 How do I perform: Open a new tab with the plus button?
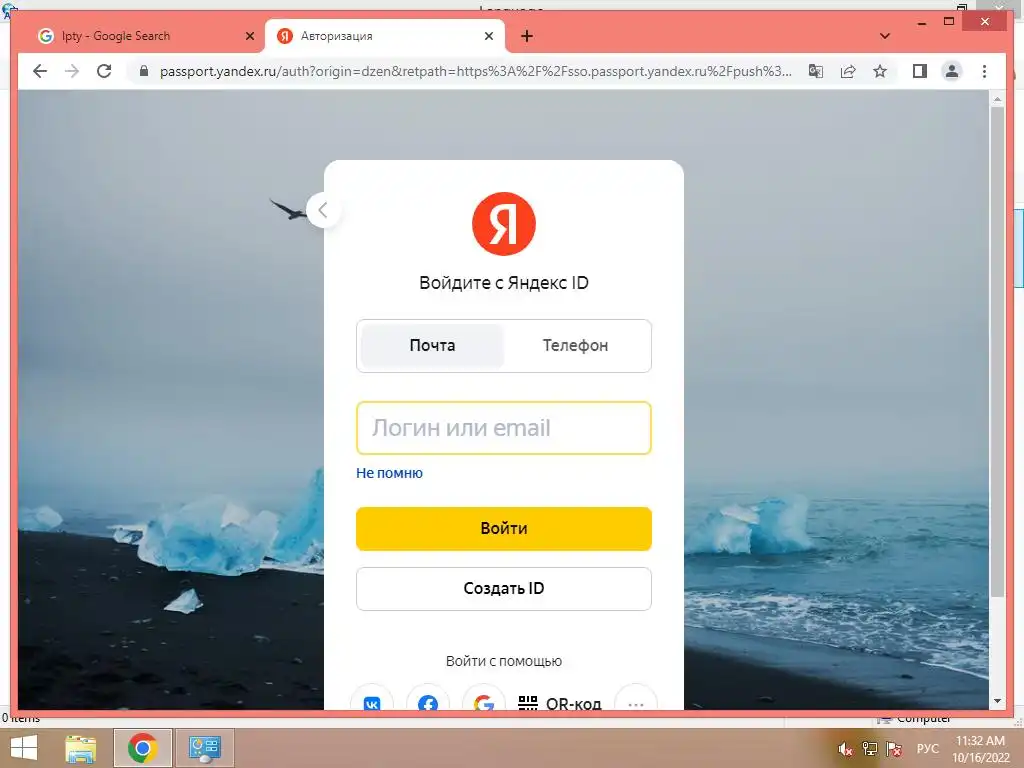click(x=527, y=37)
